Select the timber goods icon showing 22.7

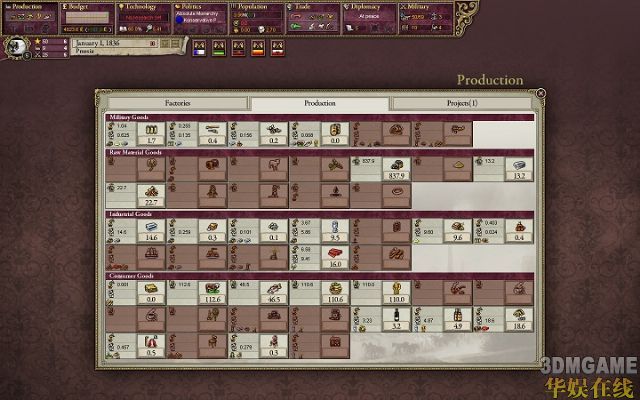(x=151, y=191)
